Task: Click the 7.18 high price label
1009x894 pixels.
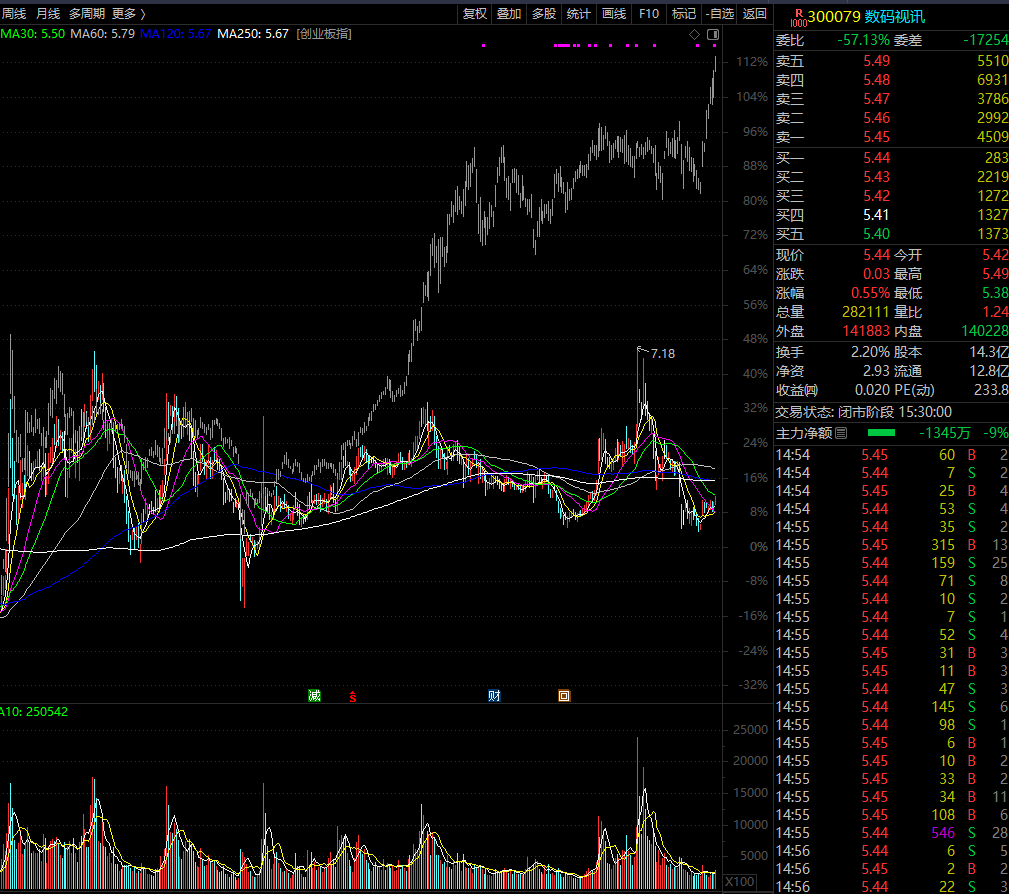Action: pyautogui.click(x=663, y=353)
